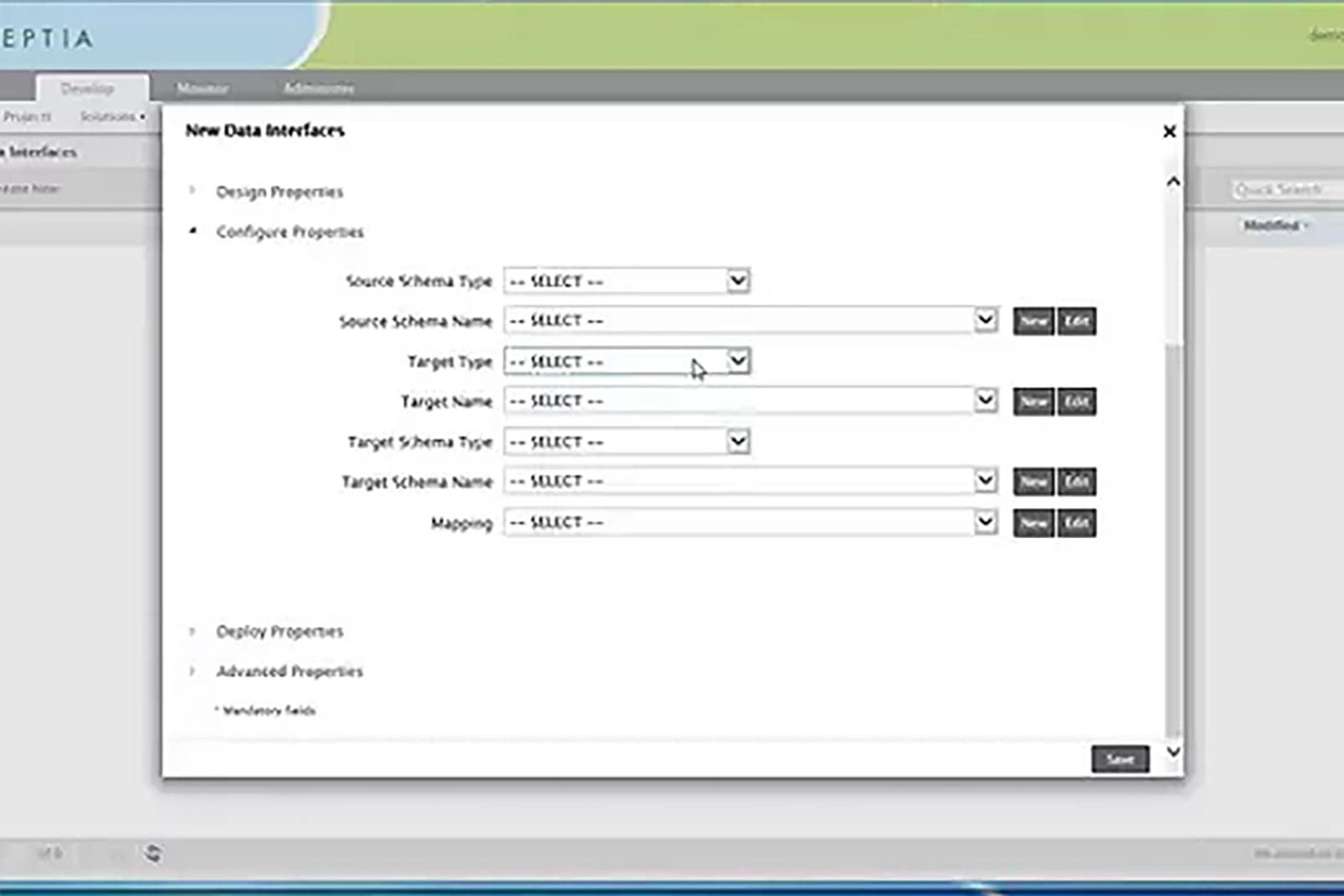Click the scroll down arrow in dialog
Screen dimensions: 1344x896
(x=1173, y=751)
